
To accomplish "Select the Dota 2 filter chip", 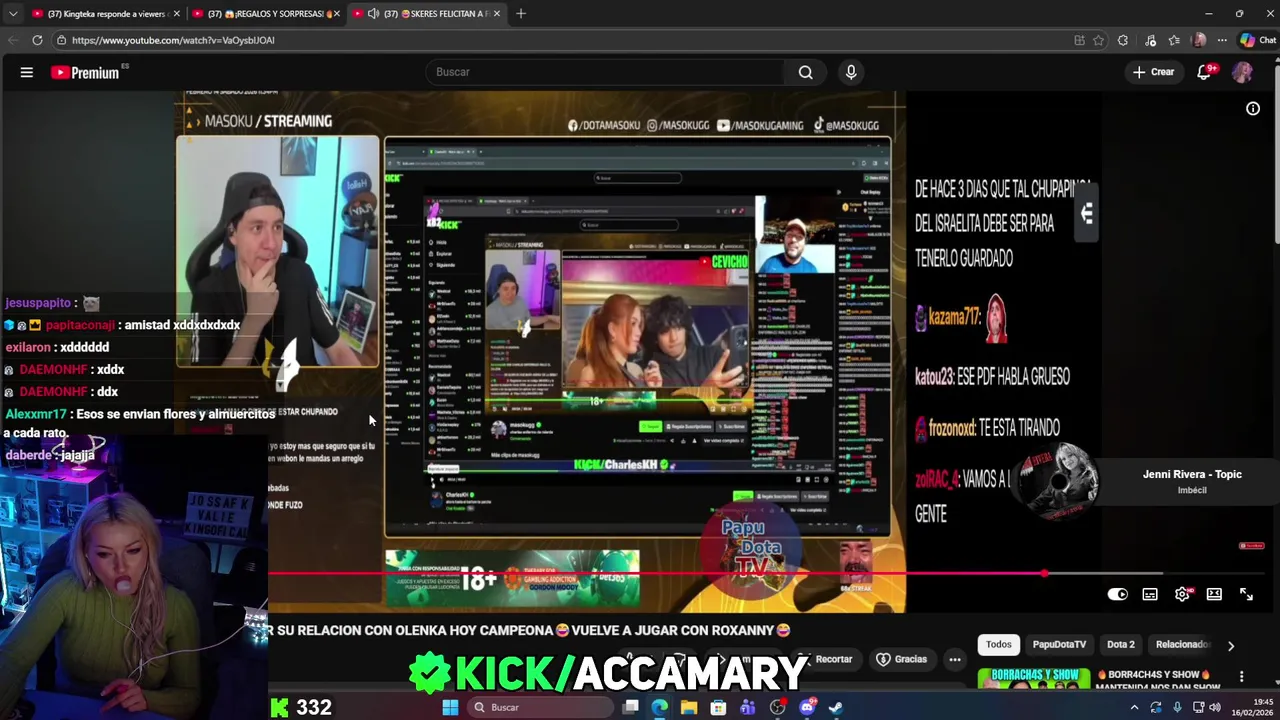I will pyautogui.click(x=1120, y=645).
